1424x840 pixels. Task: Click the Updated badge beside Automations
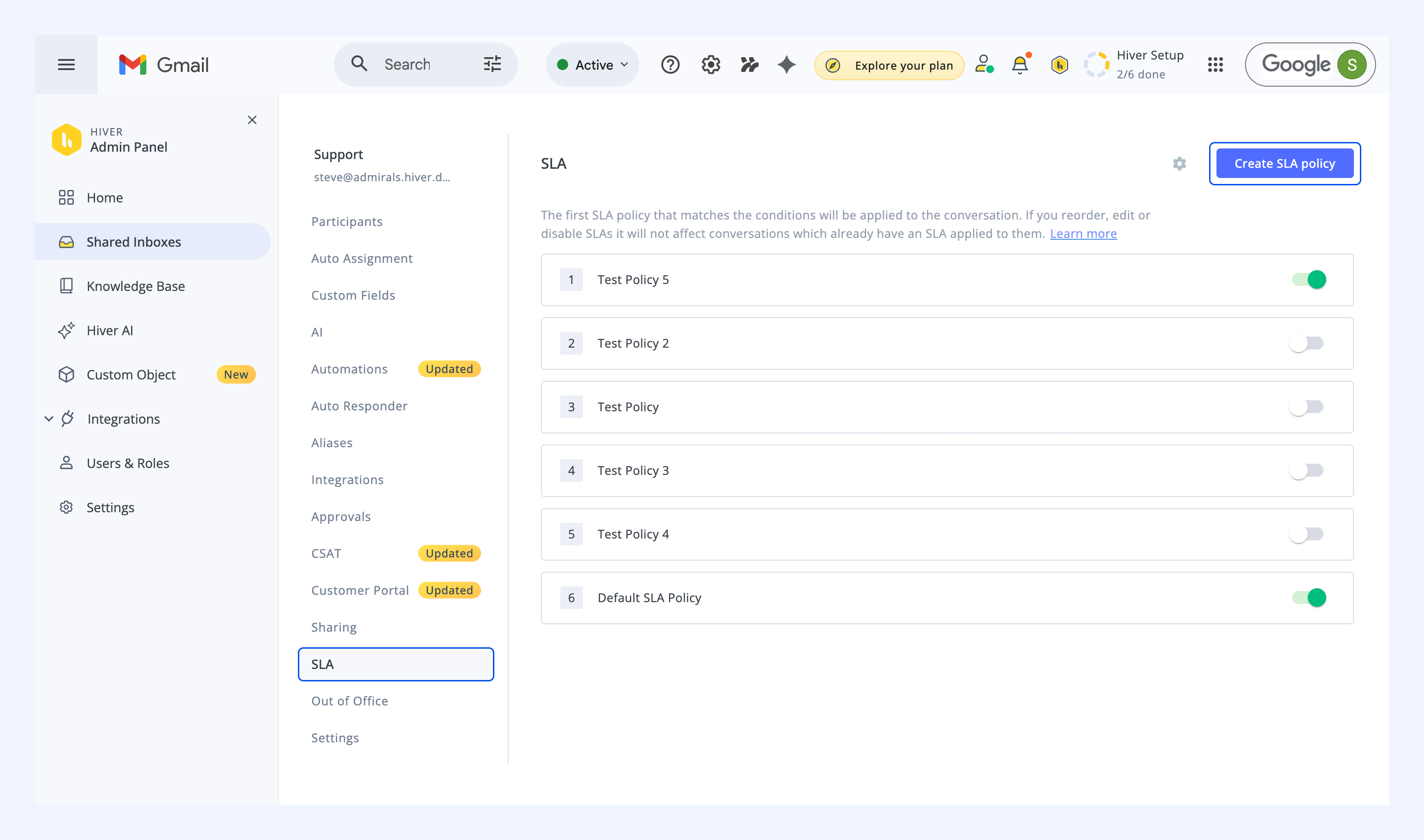pyautogui.click(x=449, y=369)
